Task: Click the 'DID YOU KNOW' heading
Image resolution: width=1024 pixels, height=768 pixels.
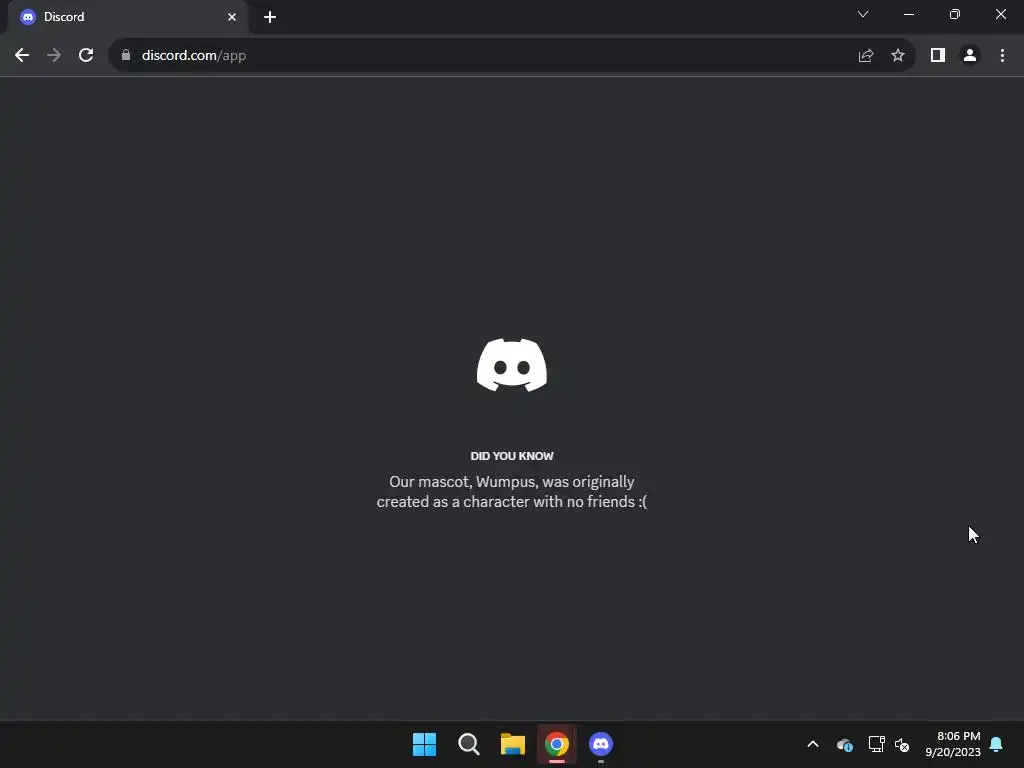Action: [x=512, y=456]
